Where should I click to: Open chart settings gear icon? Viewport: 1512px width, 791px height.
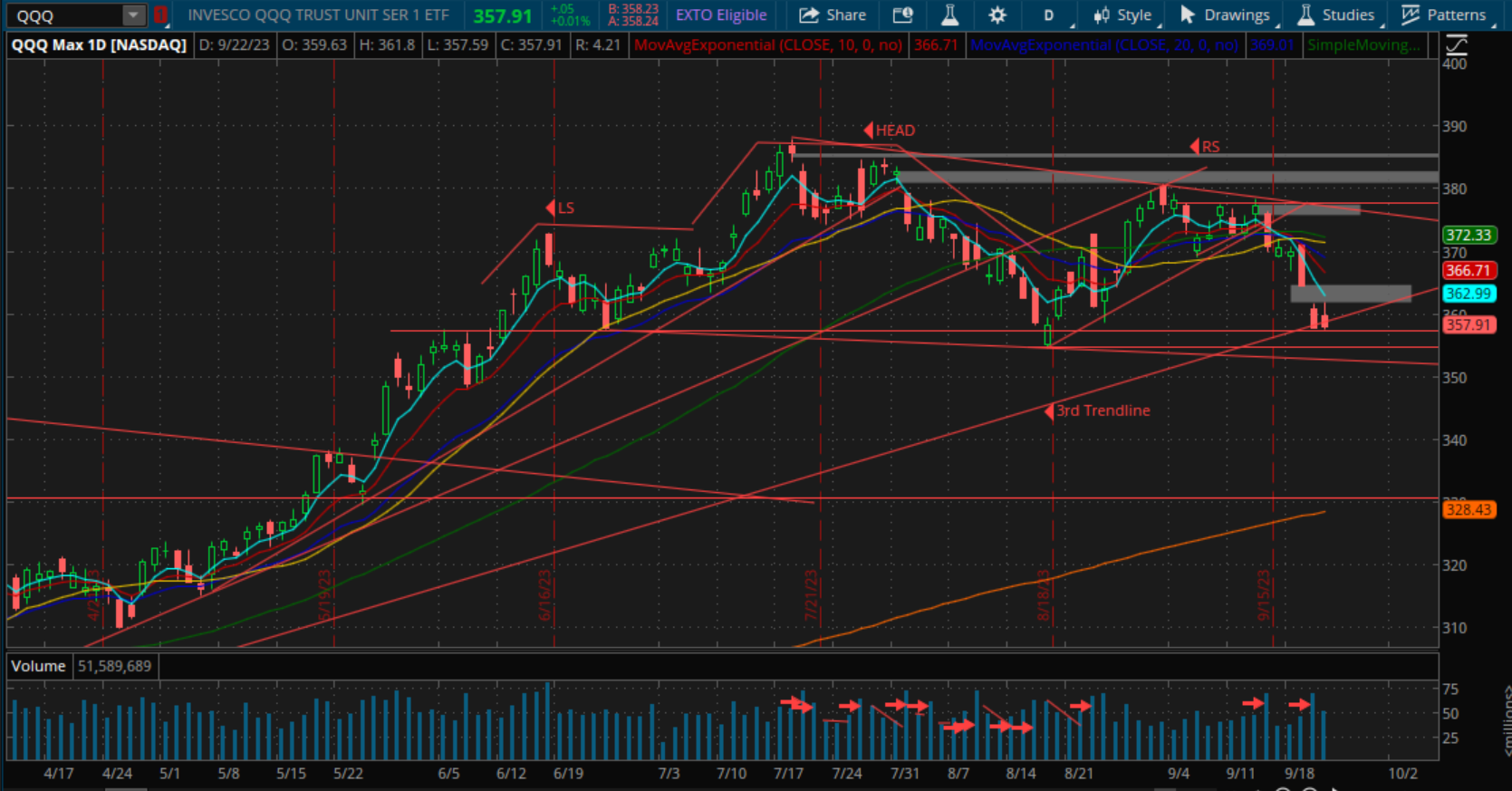[x=997, y=15]
